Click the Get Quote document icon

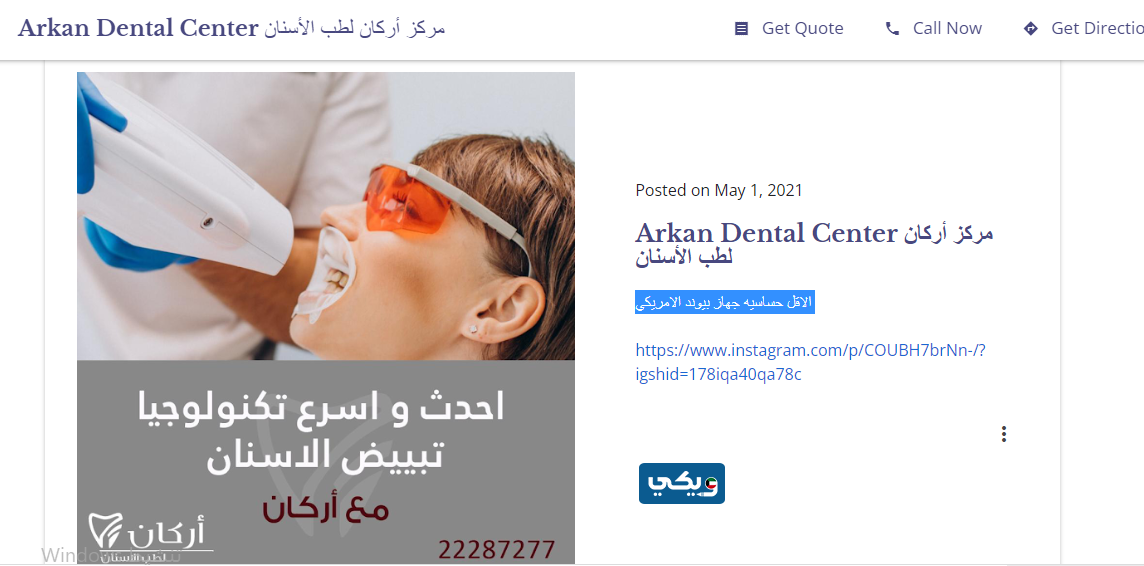(741, 28)
